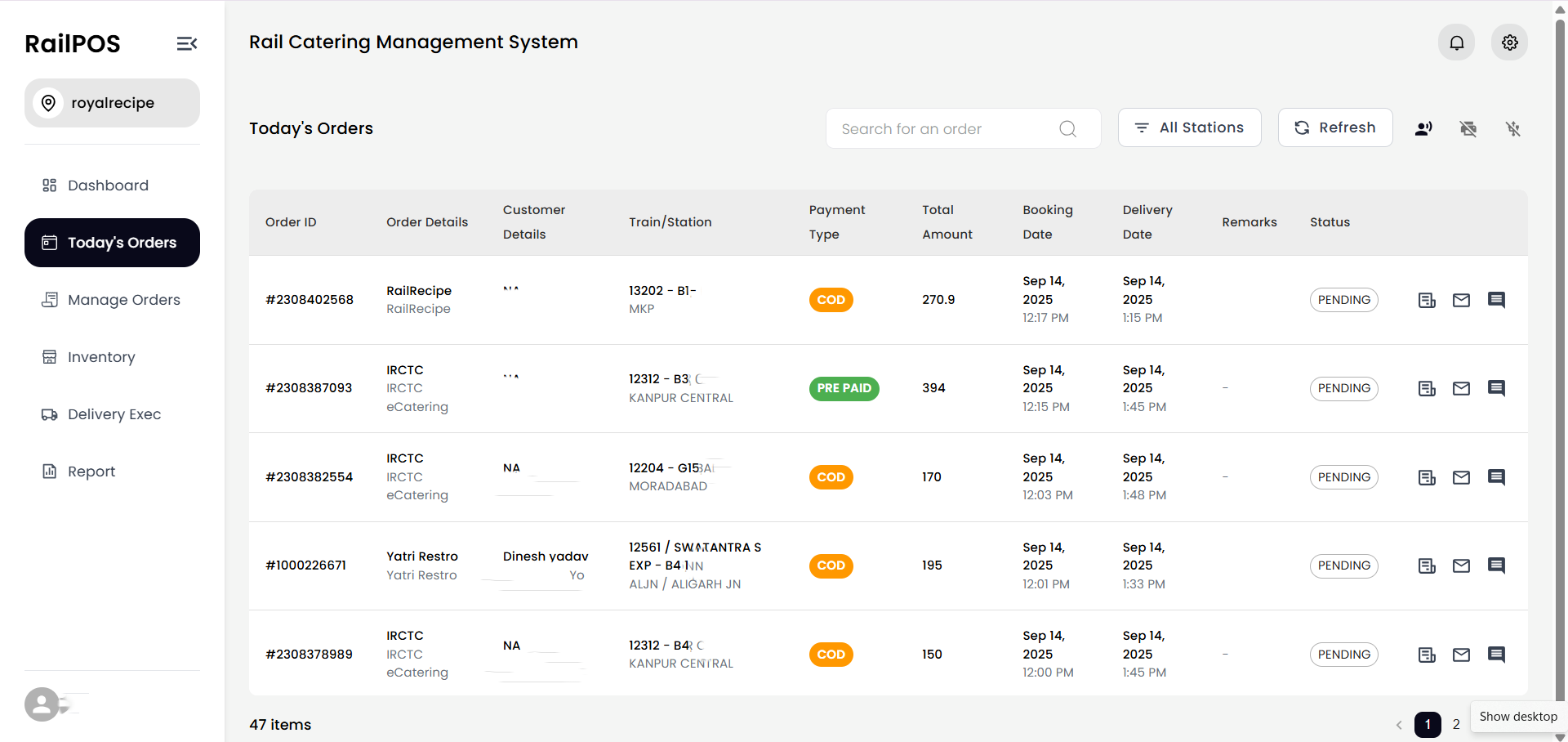
Task: Click the PRE PAID payment badge
Action: [x=844, y=388]
